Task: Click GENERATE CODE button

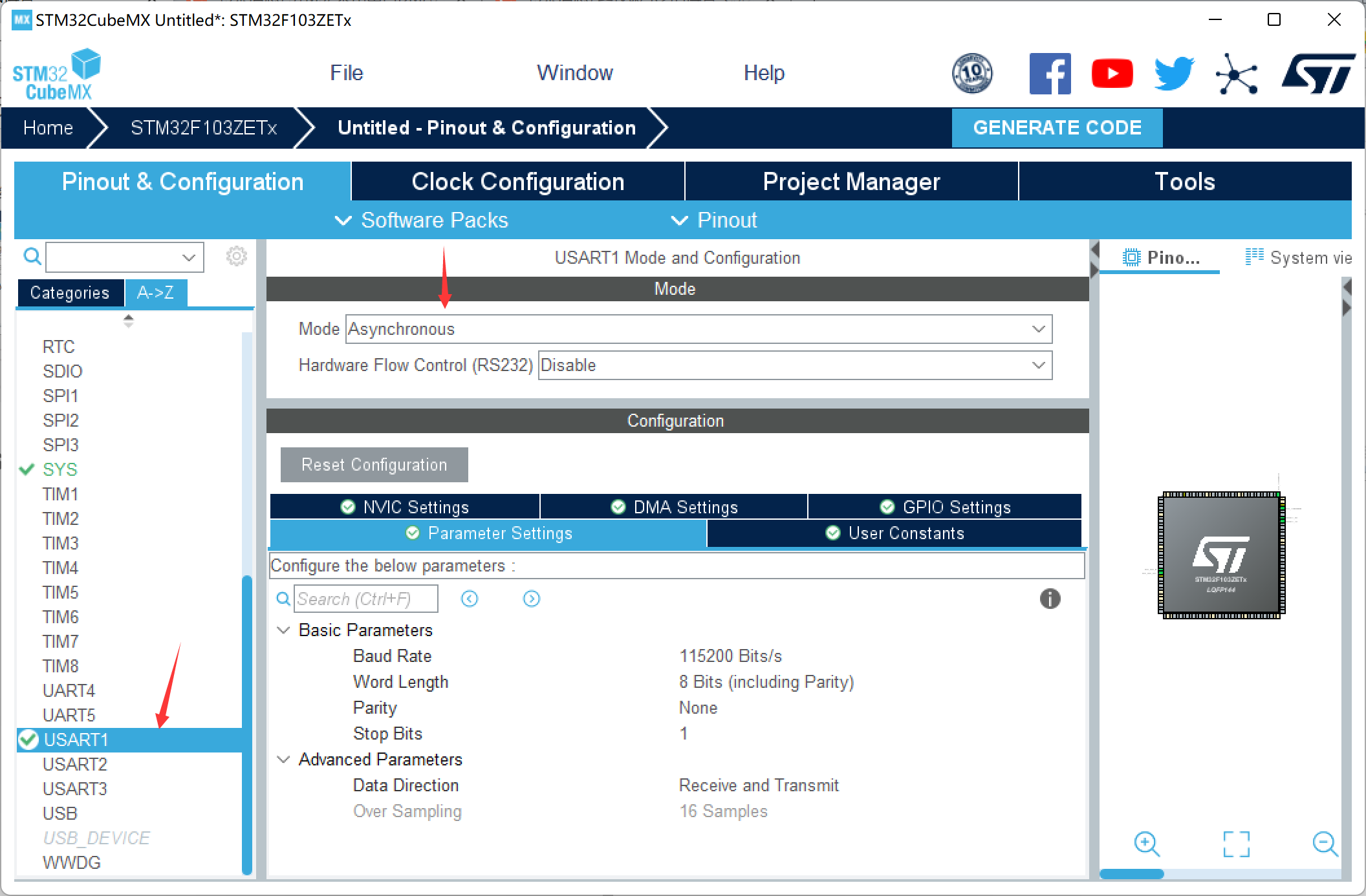Action: 1057,127
